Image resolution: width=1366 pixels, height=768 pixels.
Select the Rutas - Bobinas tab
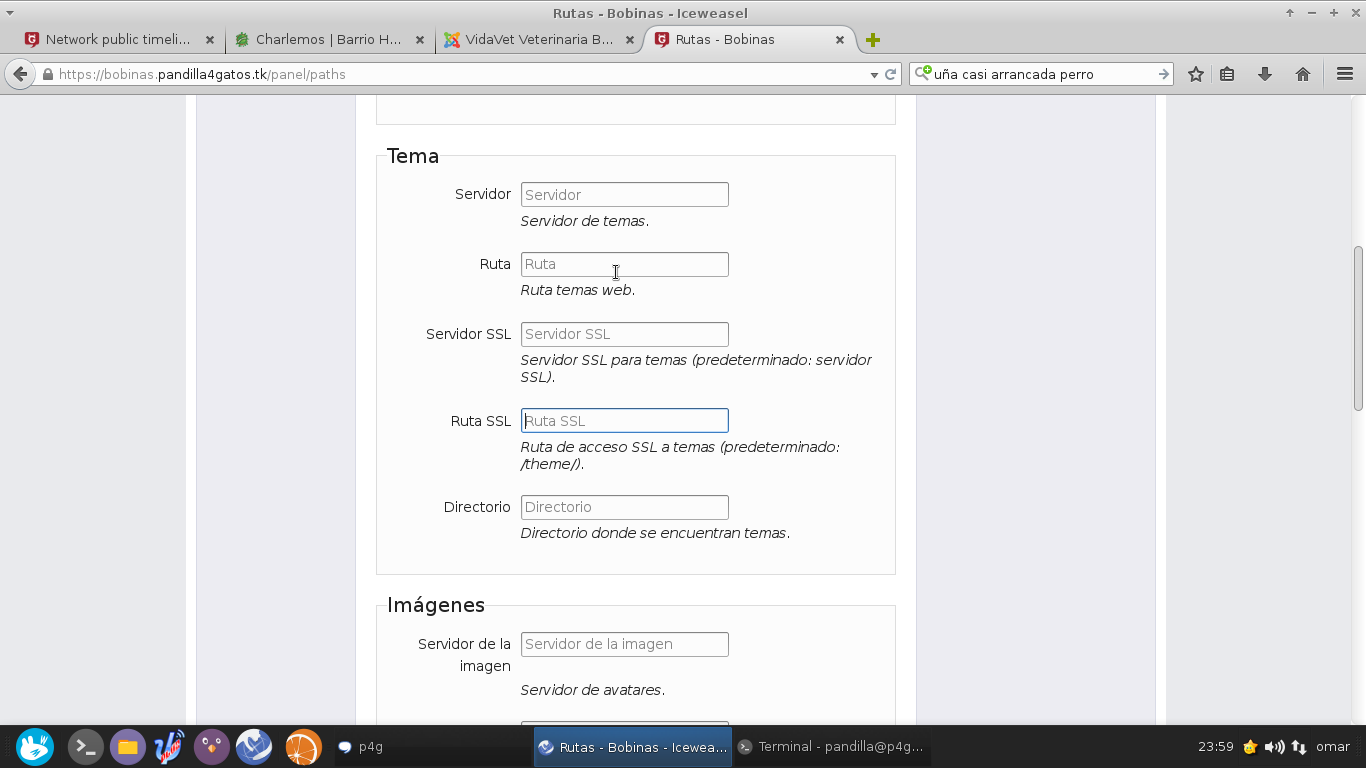point(750,40)
